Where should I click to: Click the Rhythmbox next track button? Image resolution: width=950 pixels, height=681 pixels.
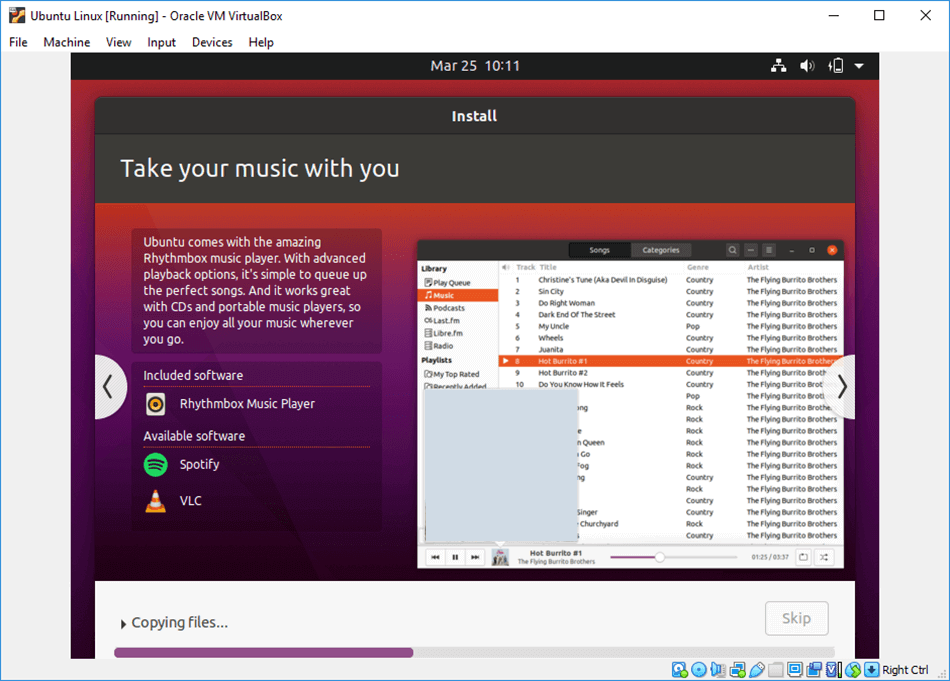click(475, 557)
